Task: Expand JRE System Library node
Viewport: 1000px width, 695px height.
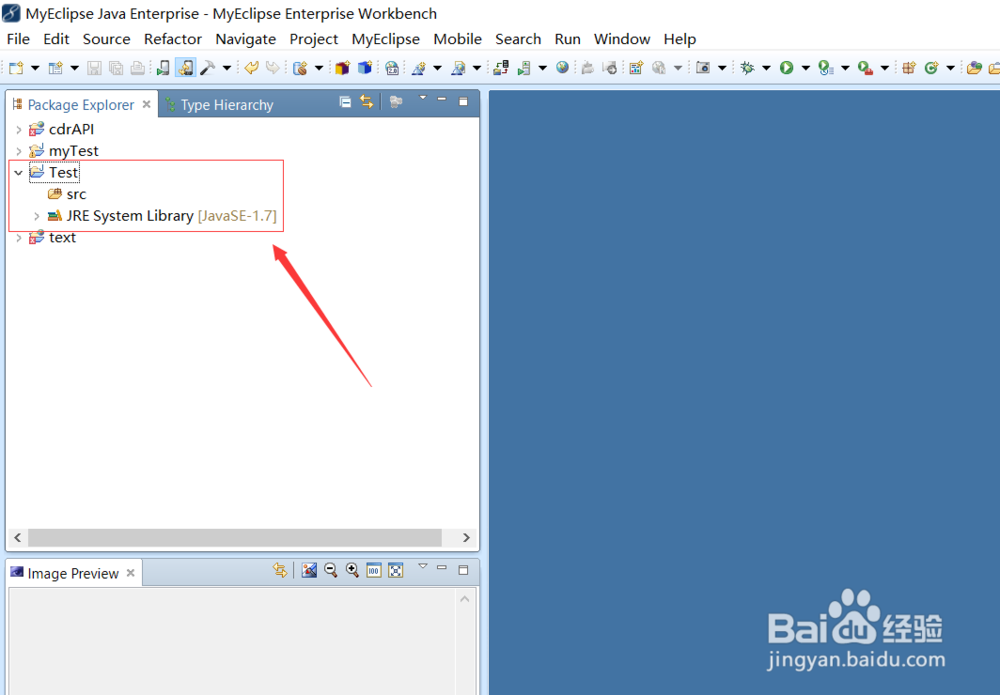Action: pyautogui.click(x=36, y=216)
